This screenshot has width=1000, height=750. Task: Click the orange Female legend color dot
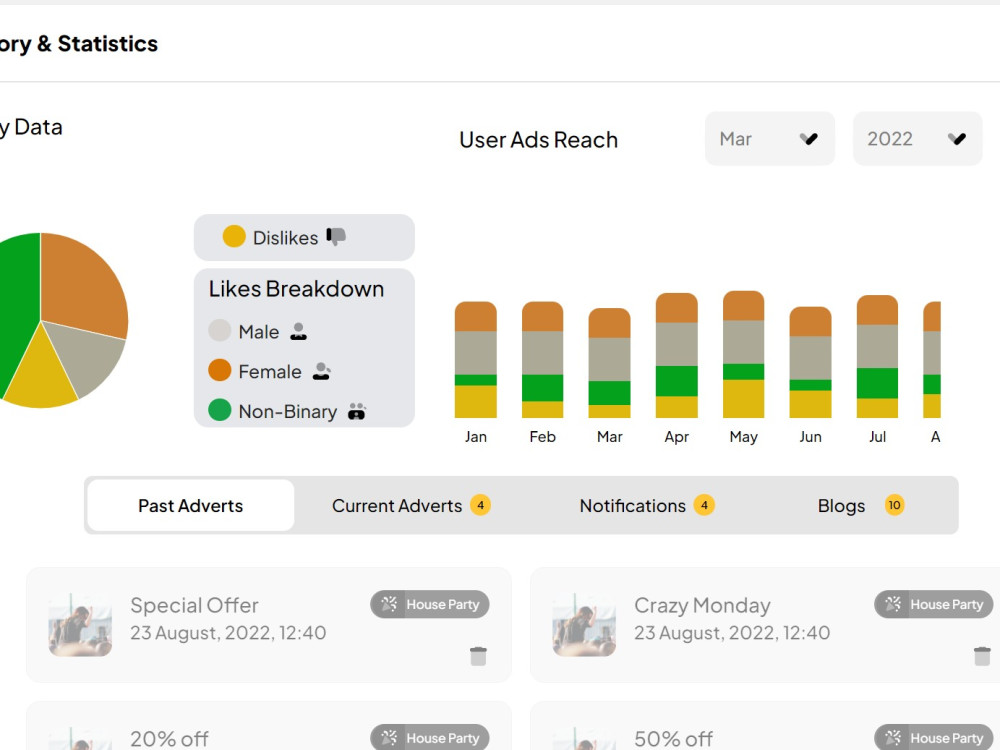point(219,370)
